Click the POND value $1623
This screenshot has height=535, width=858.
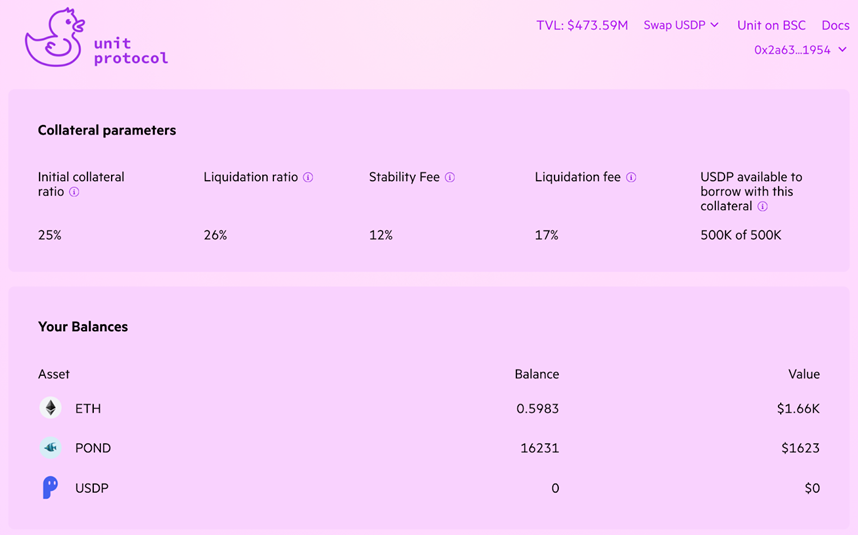(801, 448)
